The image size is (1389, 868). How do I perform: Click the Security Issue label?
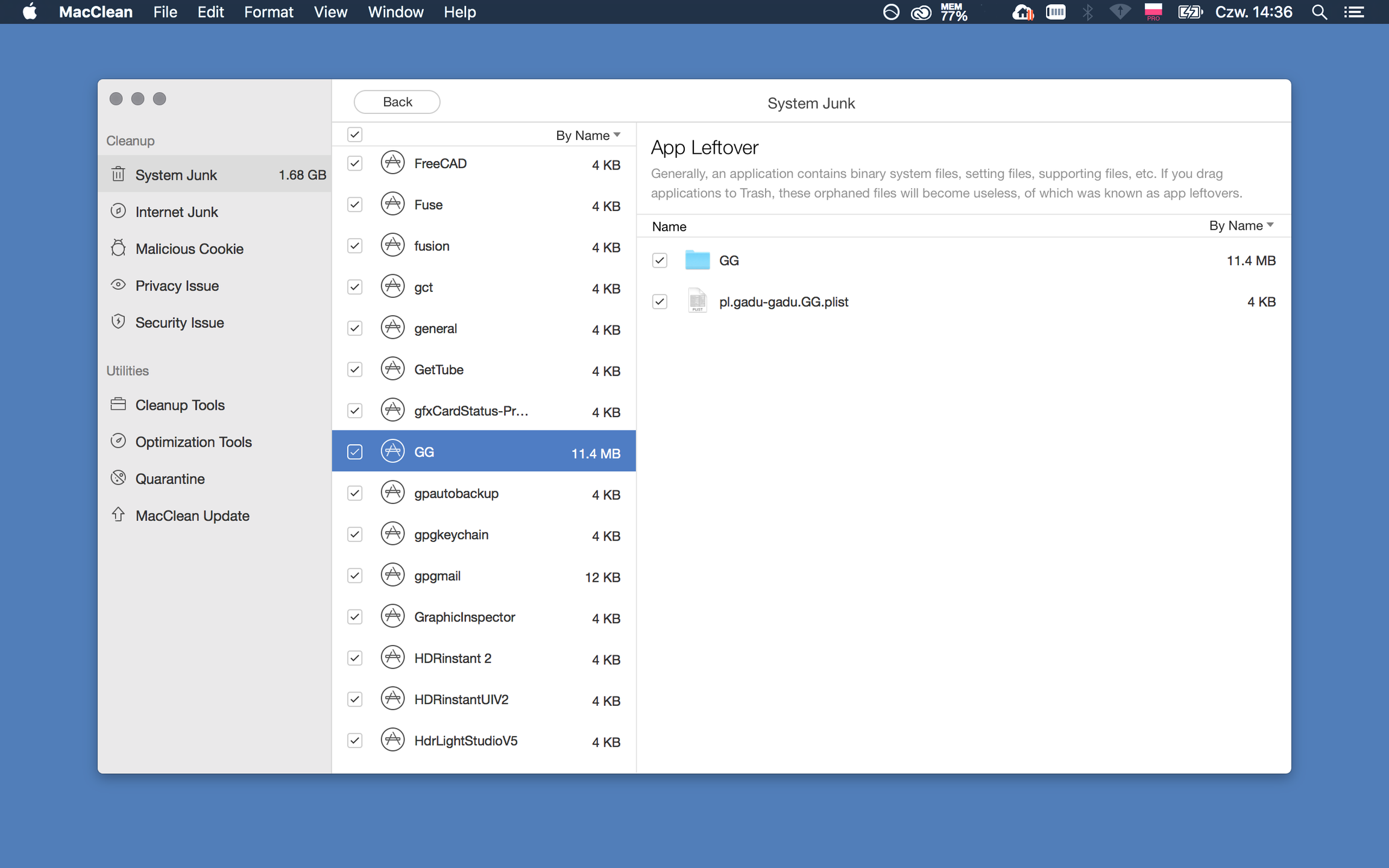click(x=180, y=322)
